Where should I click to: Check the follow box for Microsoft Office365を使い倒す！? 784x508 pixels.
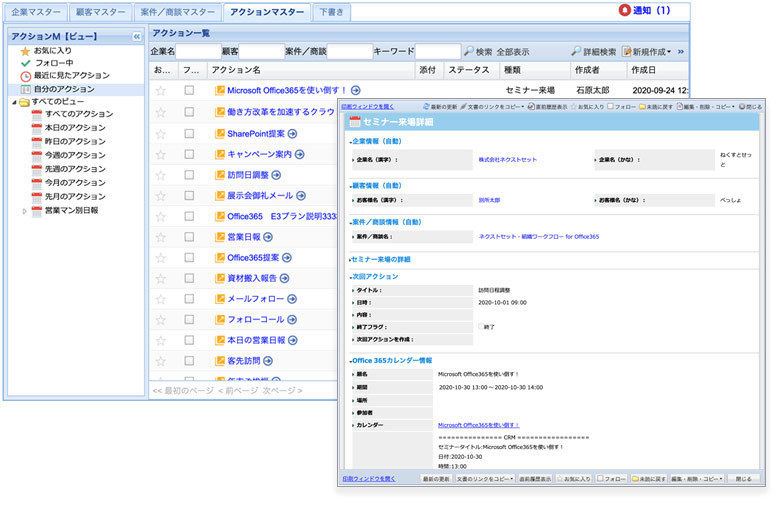[x=189, y=90]
